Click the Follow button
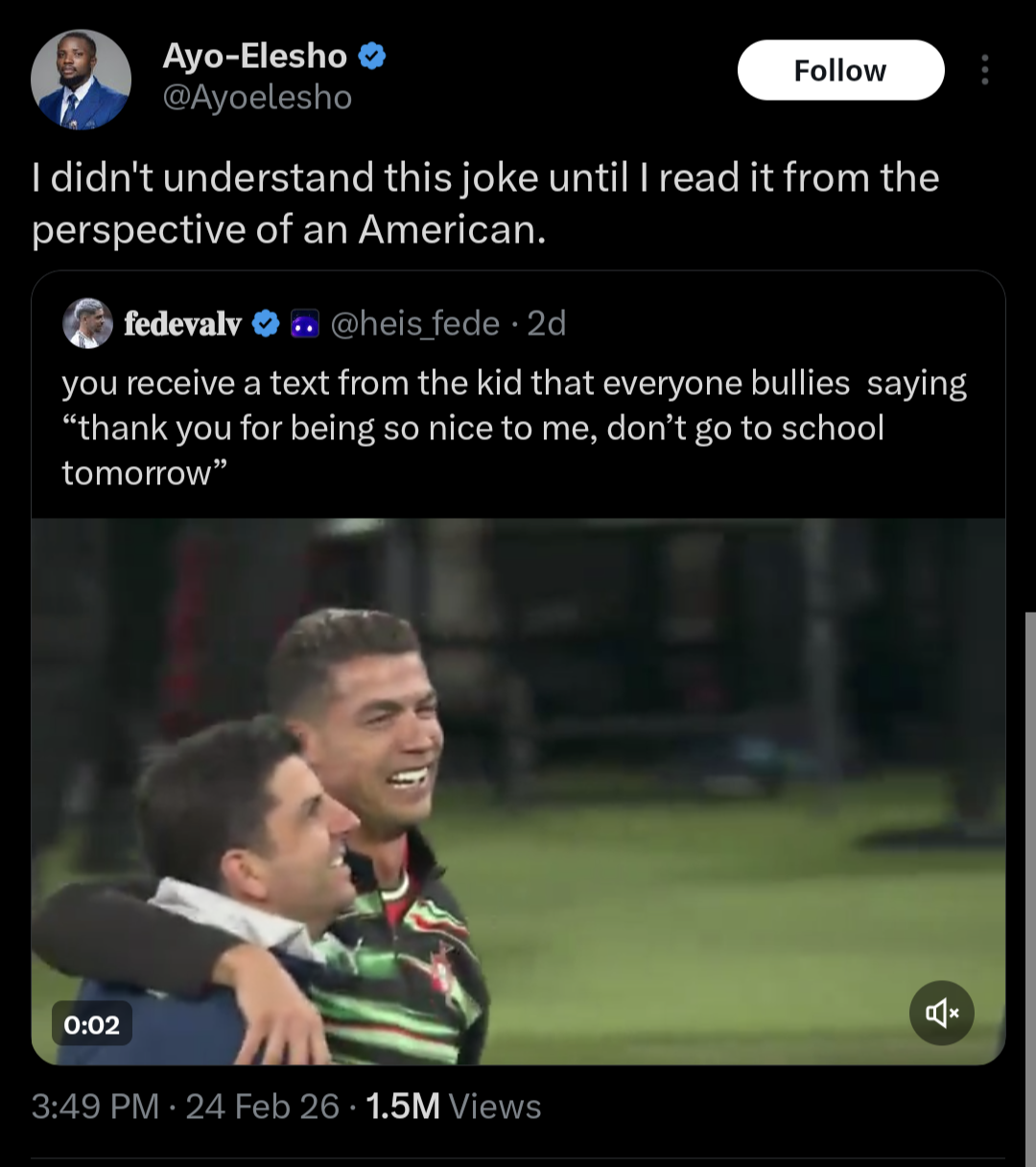The image size is (1036, 1167). click(840, 70)
